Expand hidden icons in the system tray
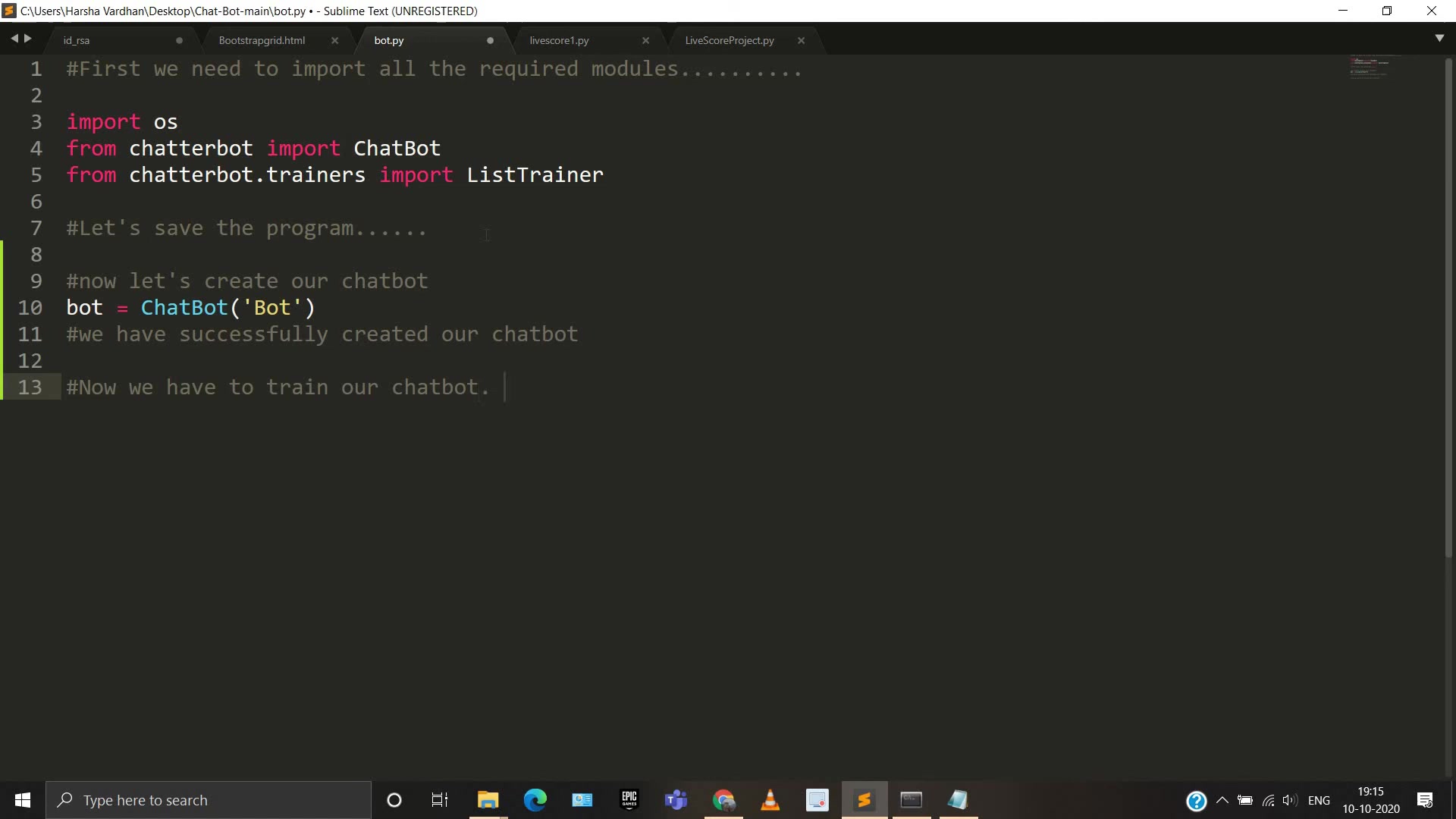The width and height of the screenshot is (1456, 819). (x=1222, y=800)
